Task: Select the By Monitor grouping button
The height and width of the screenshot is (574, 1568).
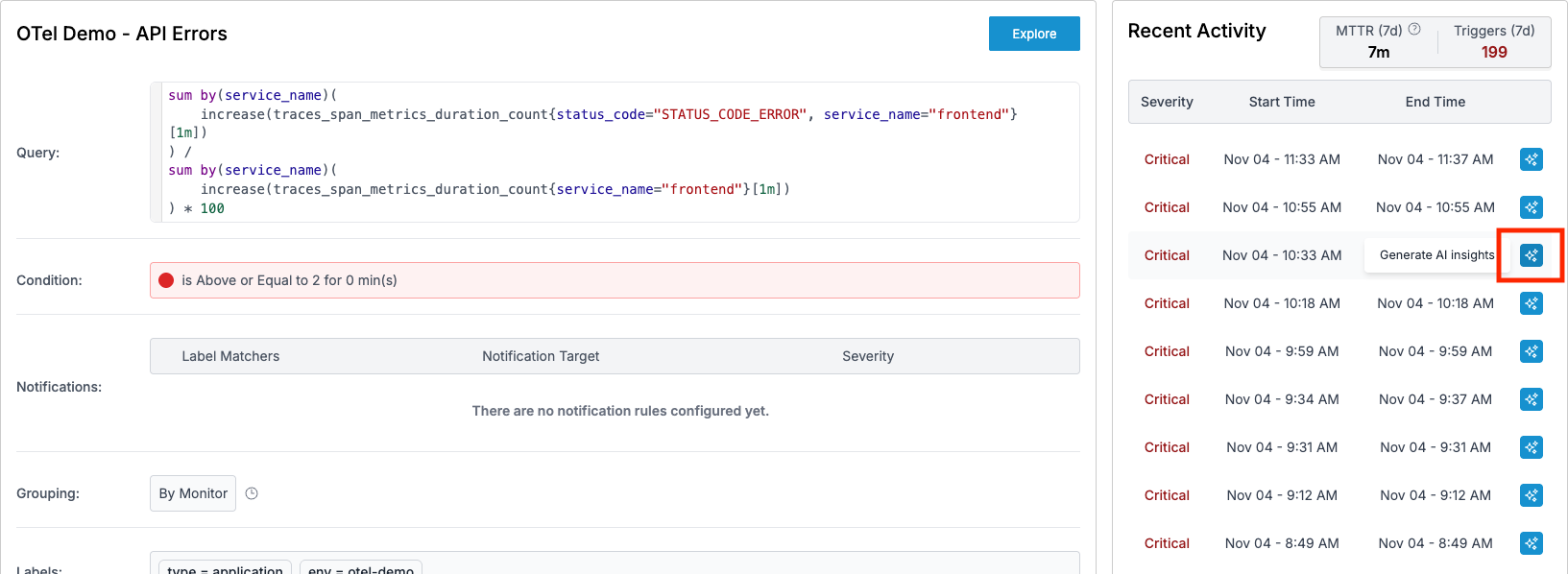Action: [193, 493]
